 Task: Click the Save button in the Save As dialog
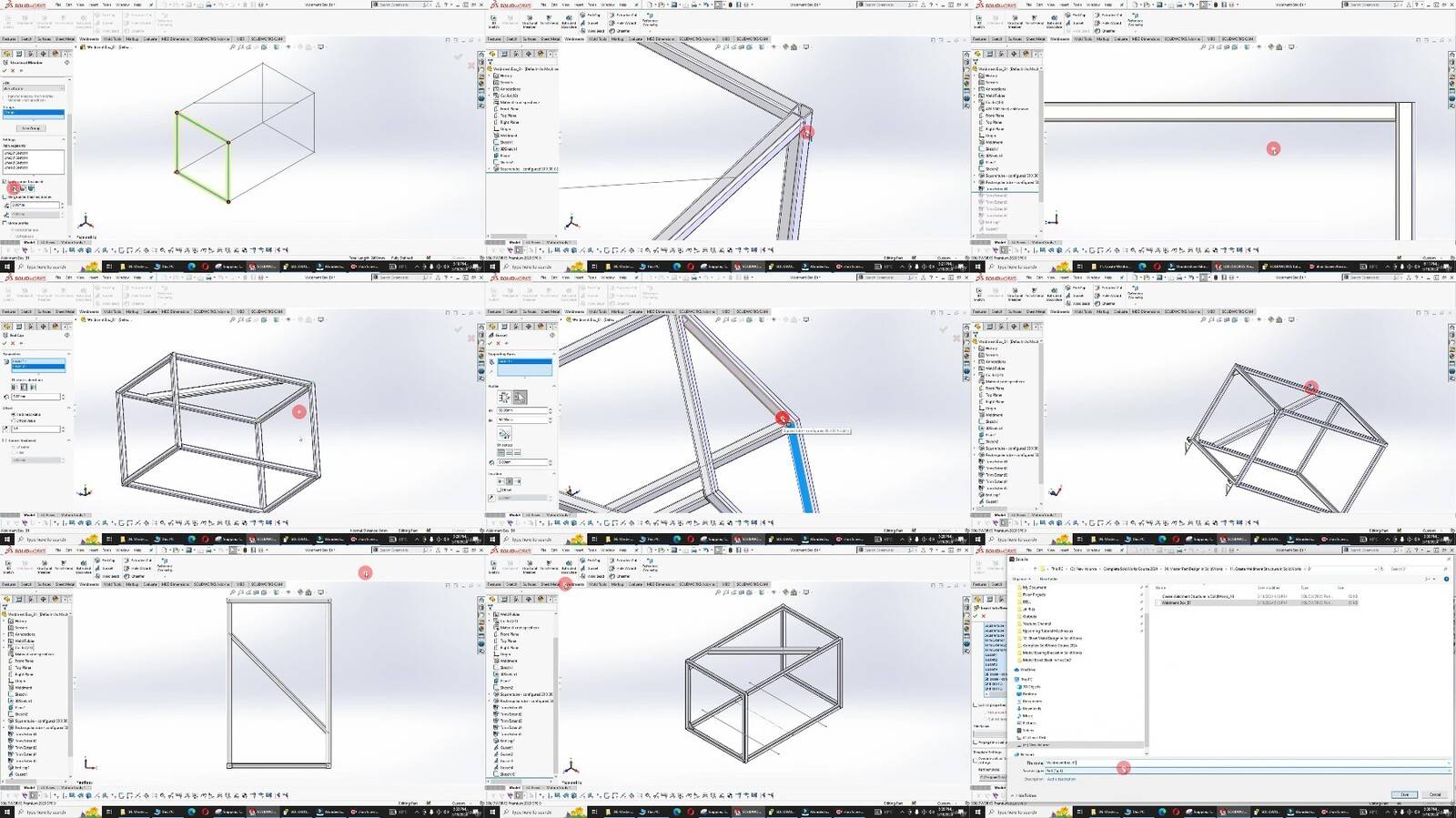(1405, 794)
